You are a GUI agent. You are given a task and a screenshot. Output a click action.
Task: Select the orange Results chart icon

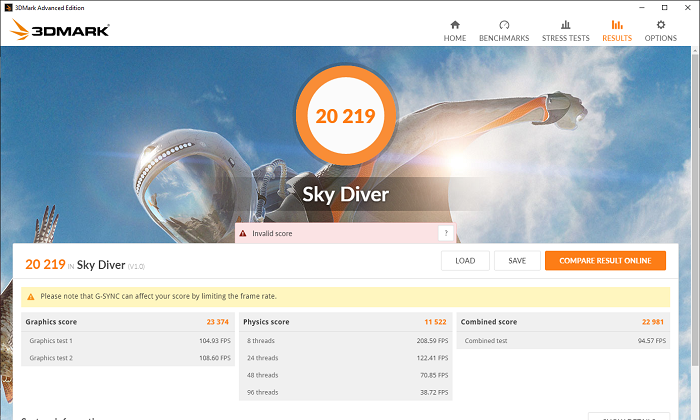616,25
